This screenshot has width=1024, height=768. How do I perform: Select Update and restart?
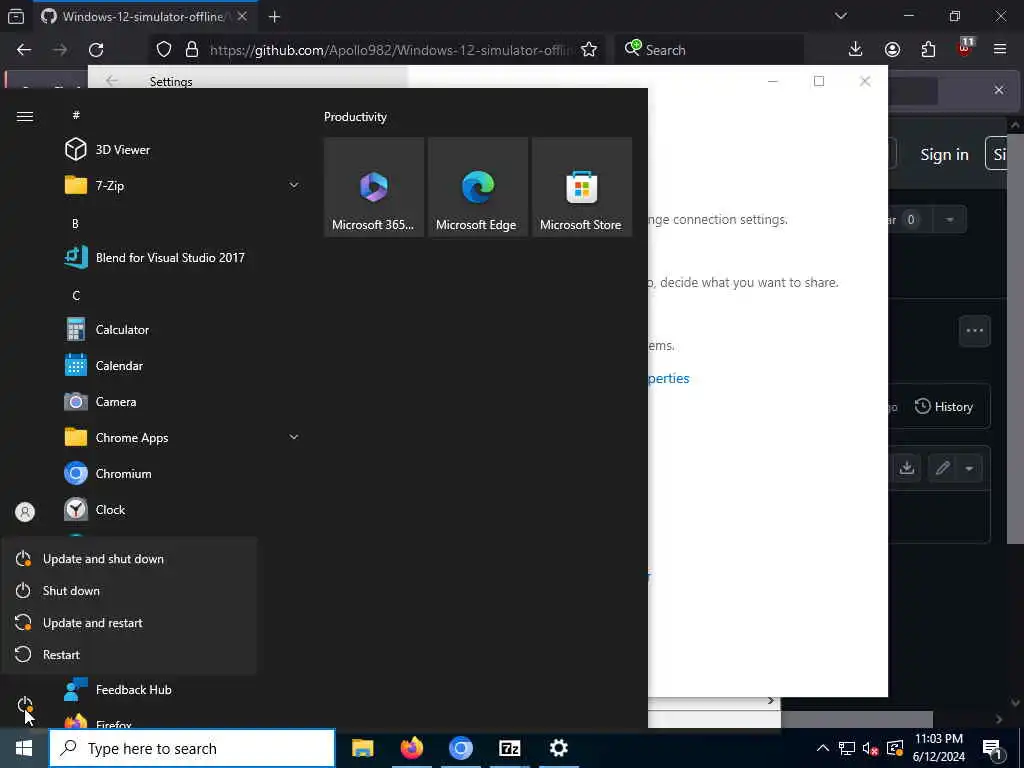click(x=129, y=622)
